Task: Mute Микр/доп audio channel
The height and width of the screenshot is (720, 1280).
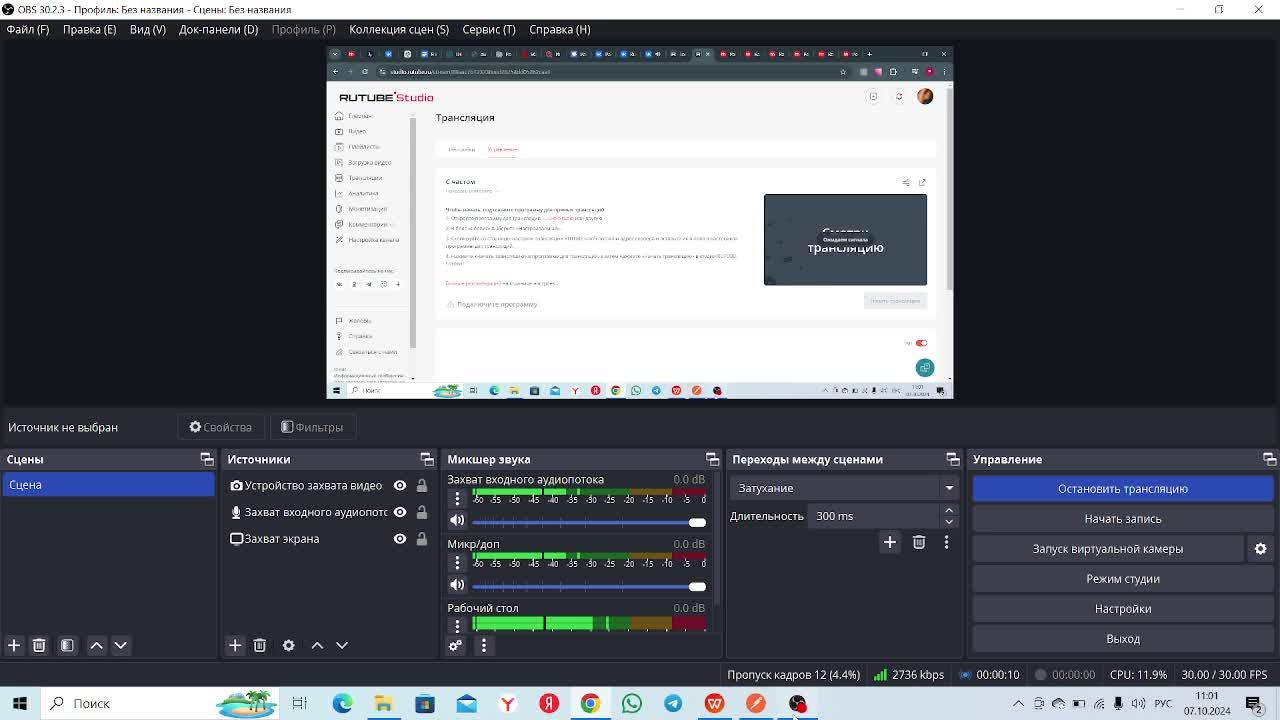Action: coord(457,585)
